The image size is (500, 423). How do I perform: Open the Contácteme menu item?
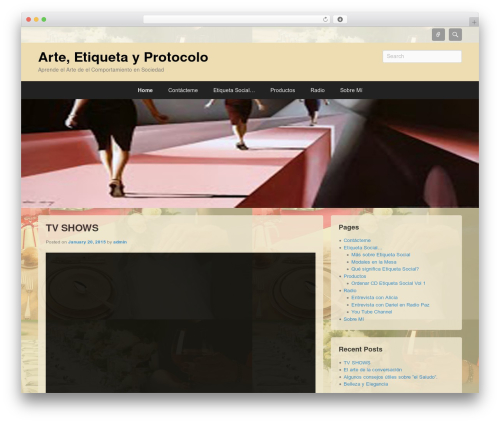pyautogui.click(x=183, y=90)
